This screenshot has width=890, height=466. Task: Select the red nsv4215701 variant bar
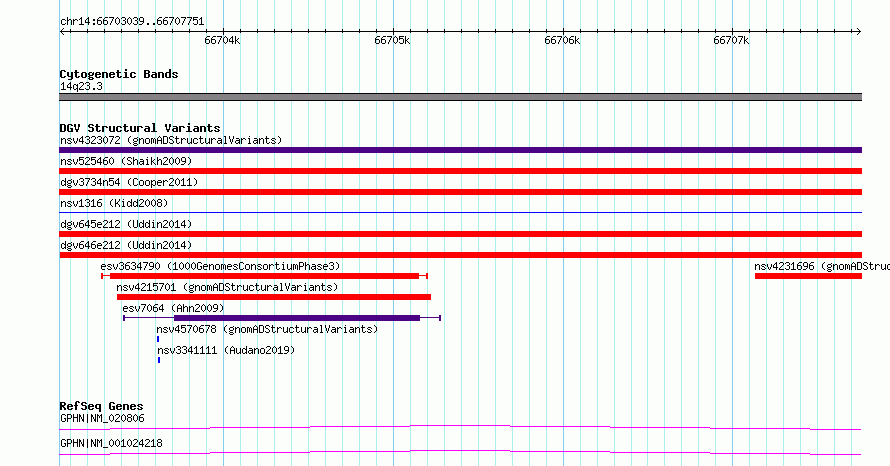coord(274,297)
